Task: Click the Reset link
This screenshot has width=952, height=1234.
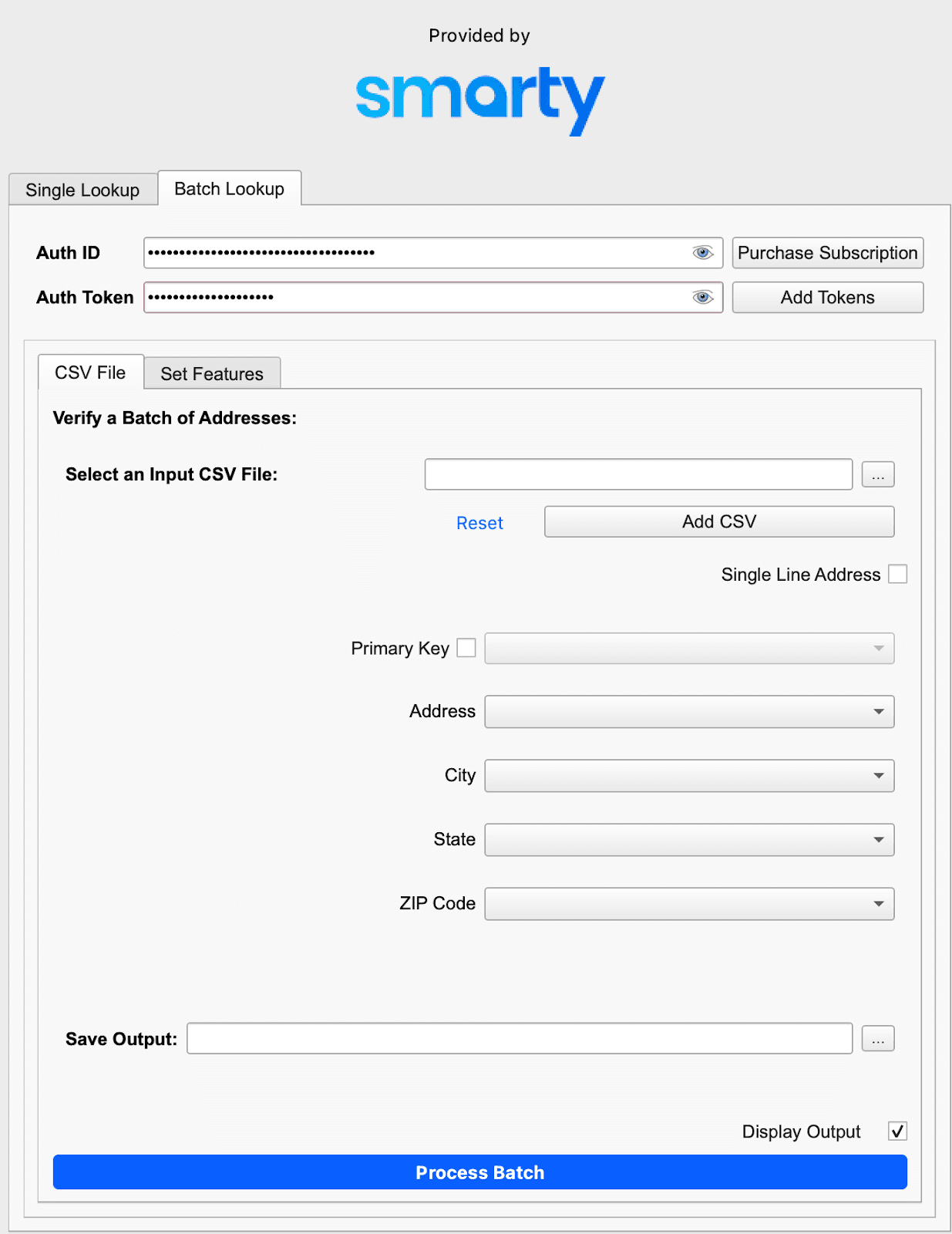Action: (x=479, y=524)
